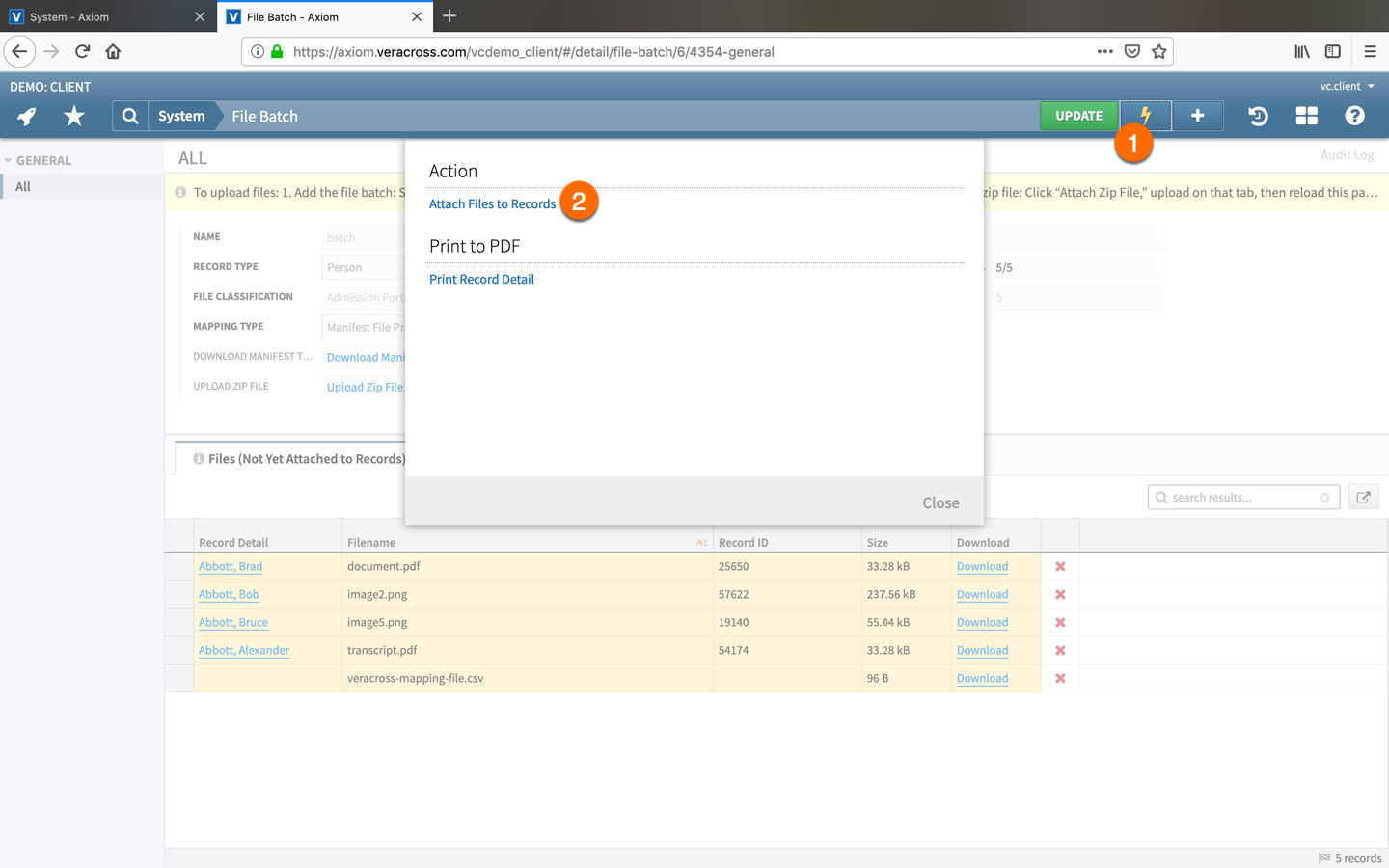Click the search results input field
1389x868 pixels.
tap(1243, 498)
